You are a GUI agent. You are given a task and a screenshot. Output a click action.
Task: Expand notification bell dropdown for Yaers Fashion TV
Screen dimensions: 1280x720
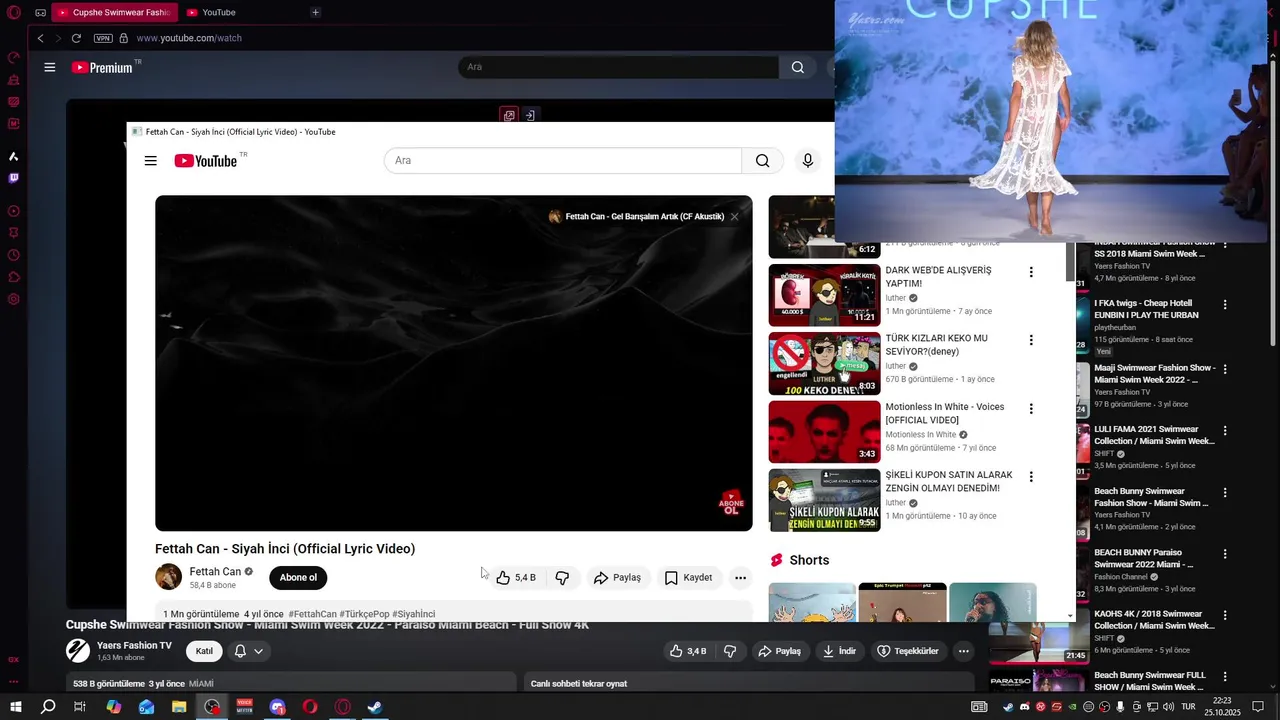click(249, 651)
